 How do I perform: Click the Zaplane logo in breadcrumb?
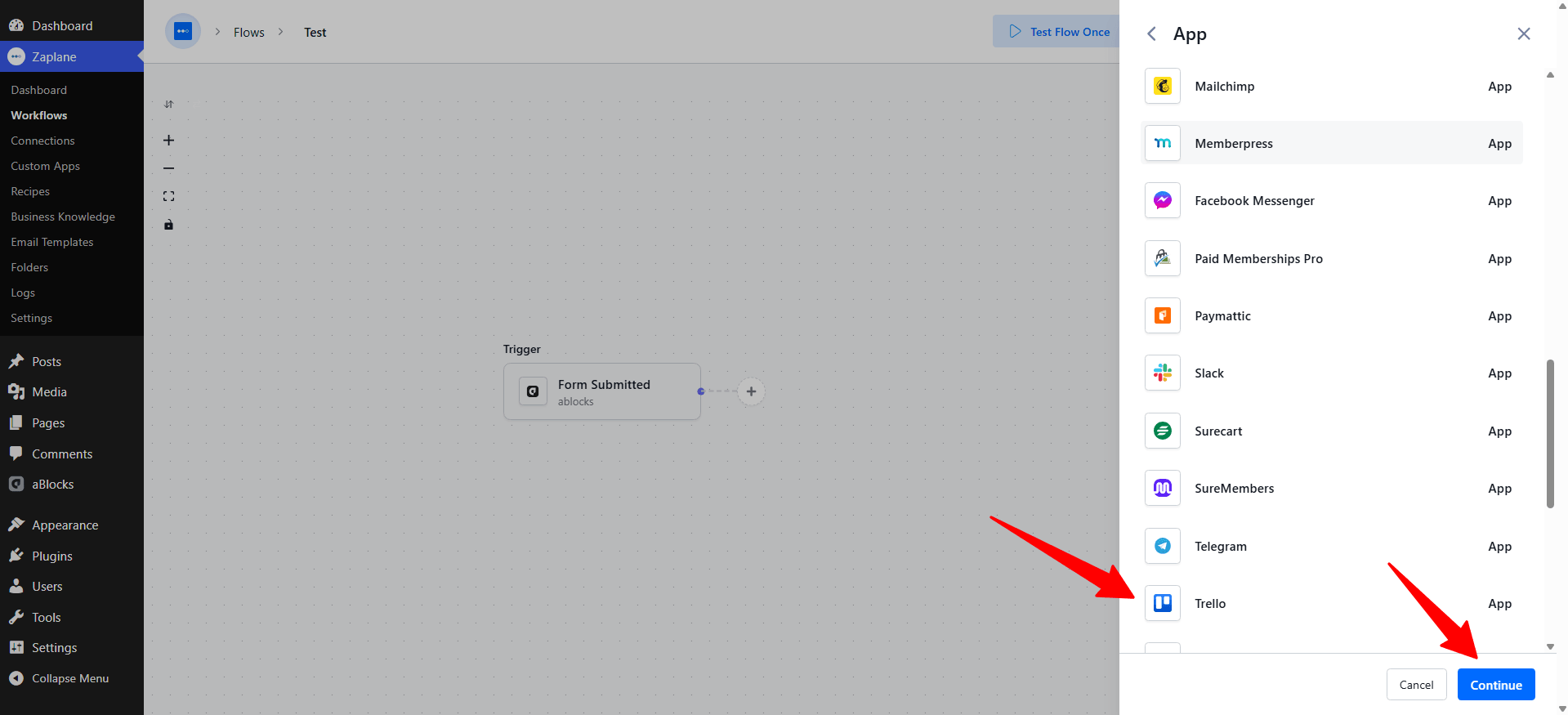(183, 32)
